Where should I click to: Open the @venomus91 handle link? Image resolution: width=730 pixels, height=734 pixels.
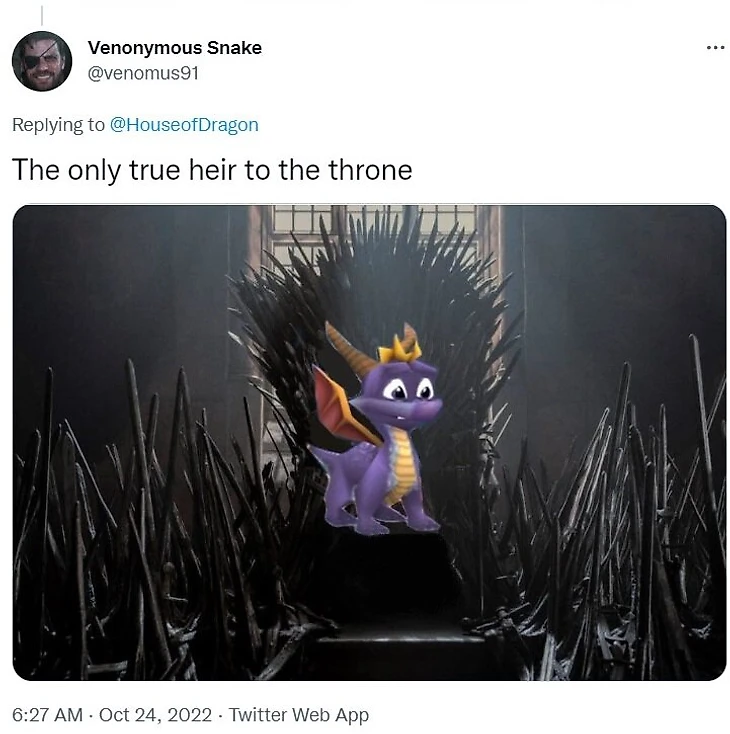pyautogui.click(x=143, y=73)
